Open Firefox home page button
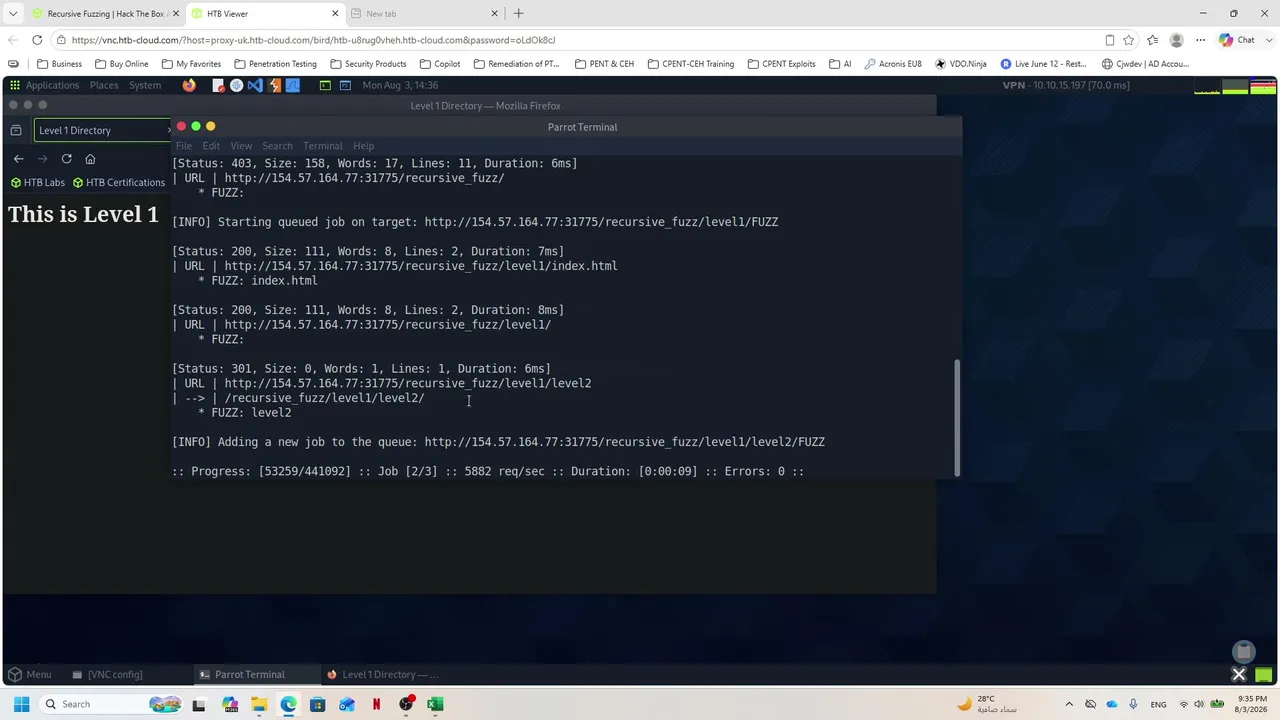The height and width of the screenshot is (720, 1280). (x=90, y=158)
